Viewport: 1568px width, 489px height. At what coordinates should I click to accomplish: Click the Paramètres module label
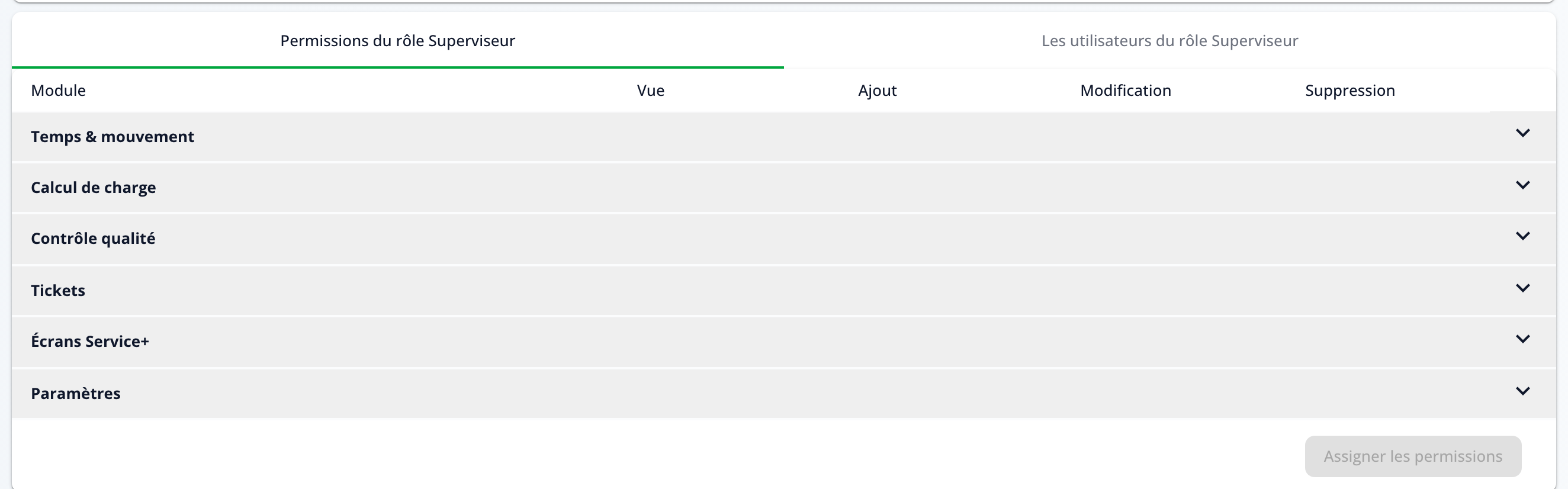75,394
